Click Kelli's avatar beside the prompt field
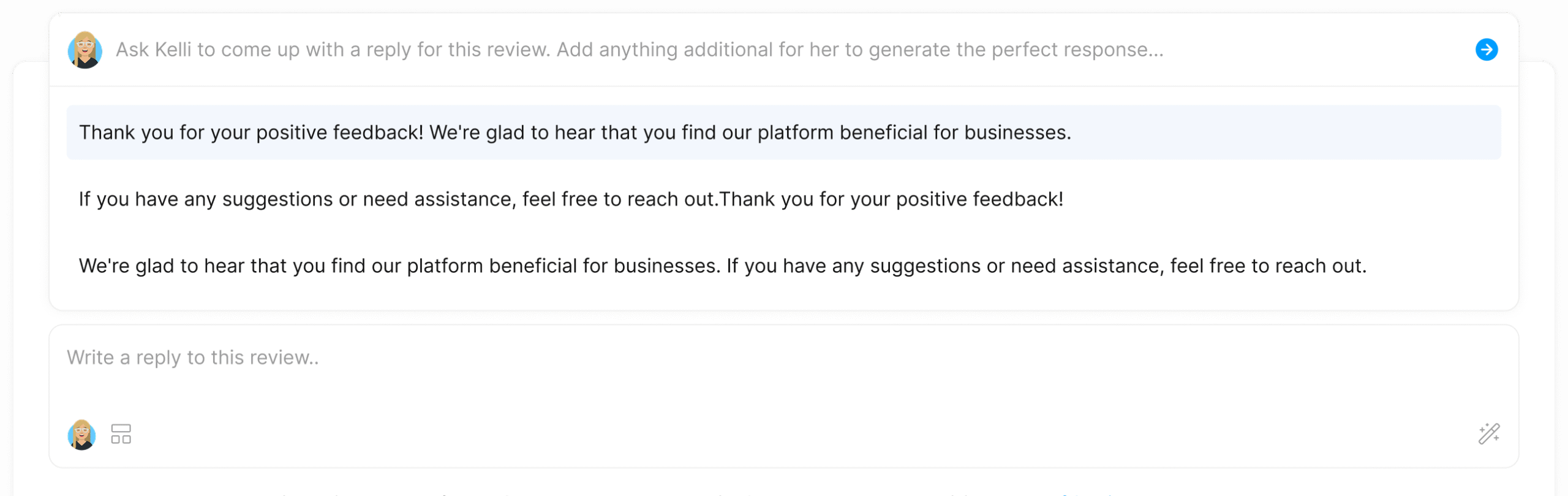 tap(85, 50)
